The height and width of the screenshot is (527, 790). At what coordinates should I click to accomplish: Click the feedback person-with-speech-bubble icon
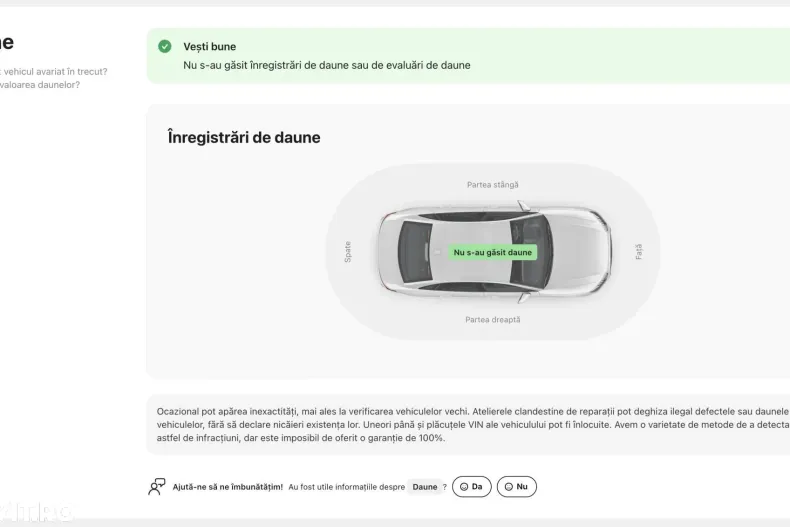(x=156, y=487)
